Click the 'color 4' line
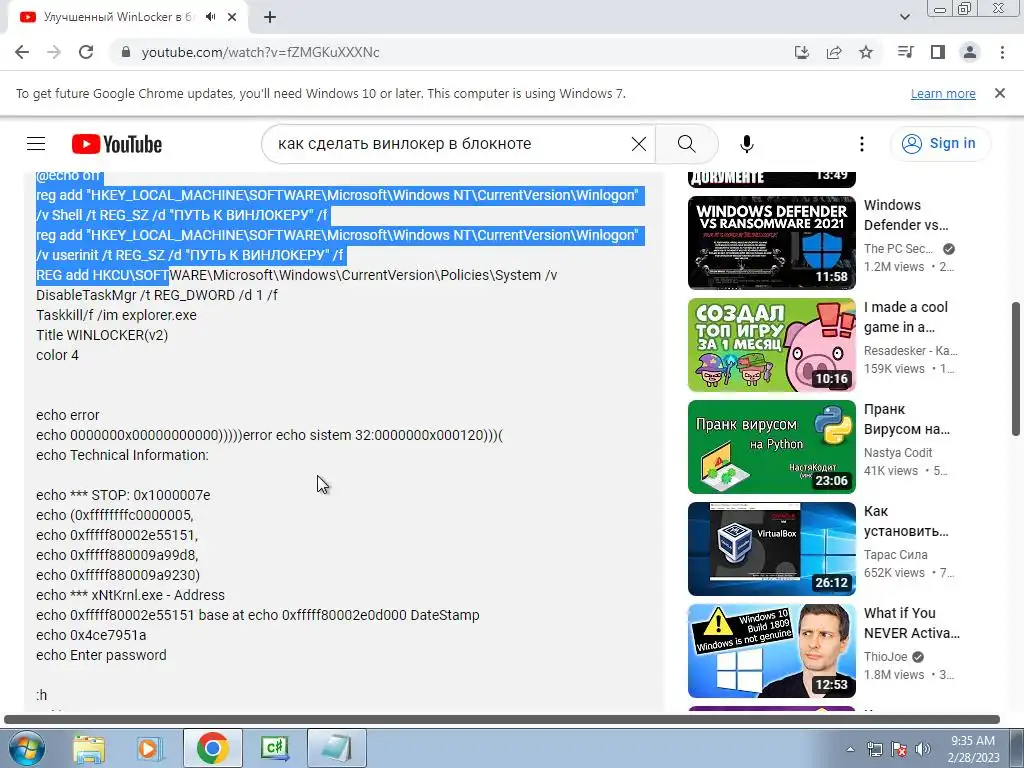This screenshot has width=1024, height=768. click(57, 355)
